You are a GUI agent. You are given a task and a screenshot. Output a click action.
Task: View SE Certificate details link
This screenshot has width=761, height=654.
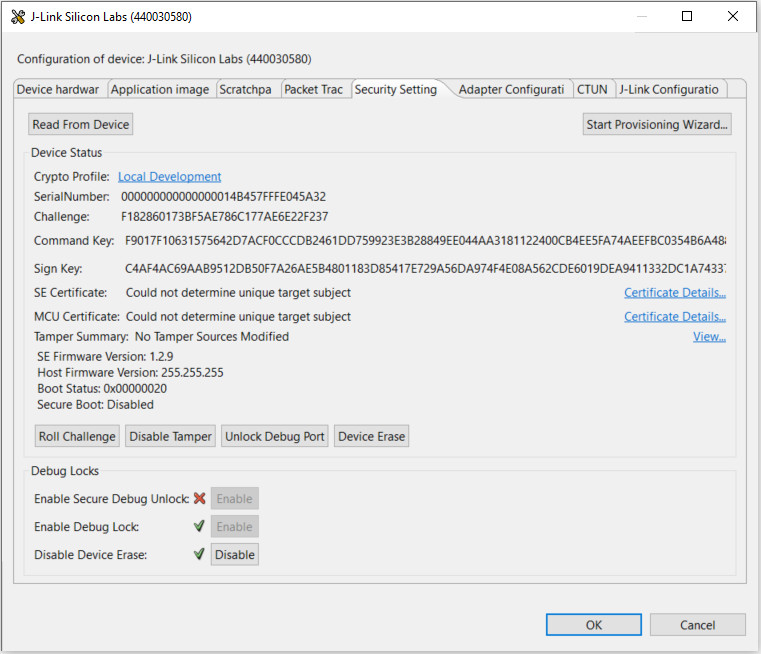(675, 293)
